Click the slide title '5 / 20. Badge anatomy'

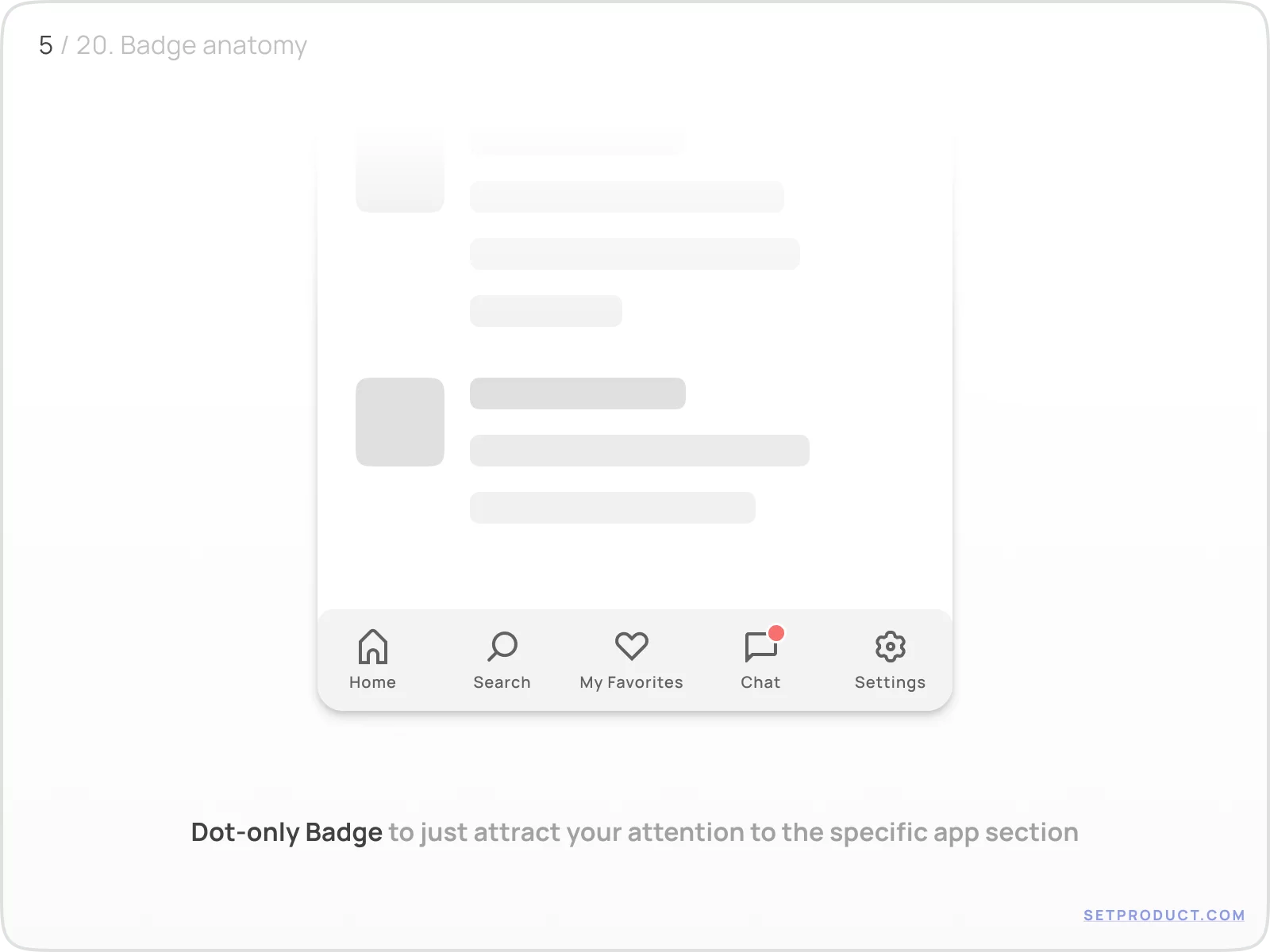[171, 45]
